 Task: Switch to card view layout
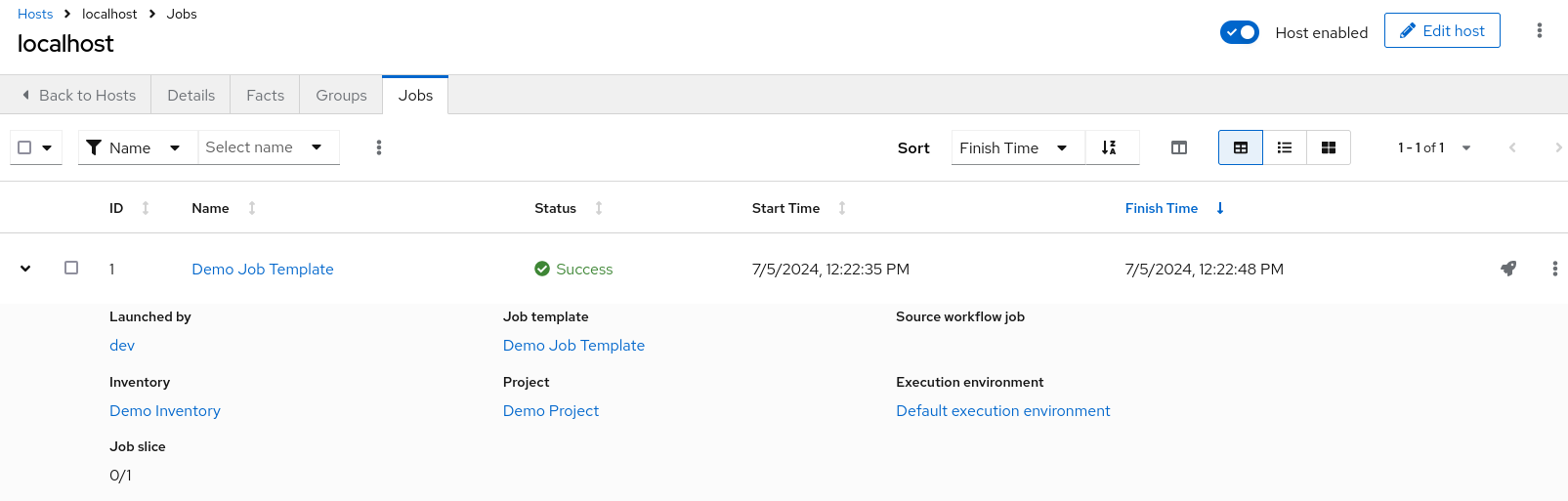pyautogui.click(x=1329, y=147)
